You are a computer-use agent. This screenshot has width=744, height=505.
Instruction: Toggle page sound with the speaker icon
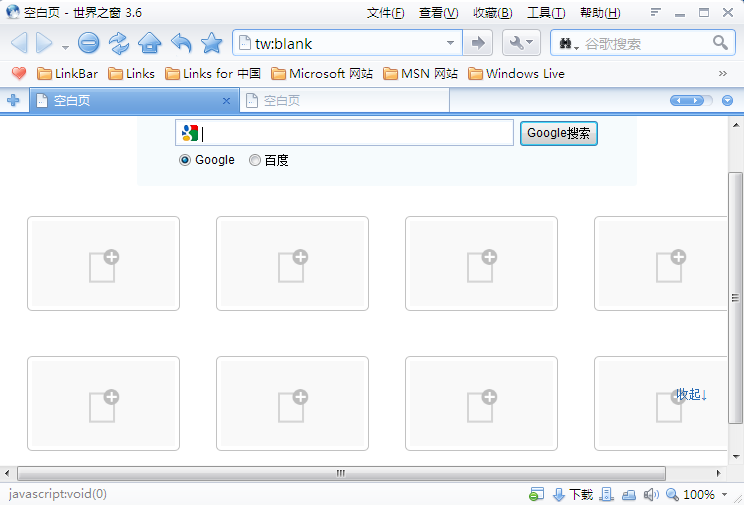pos(651,495)
